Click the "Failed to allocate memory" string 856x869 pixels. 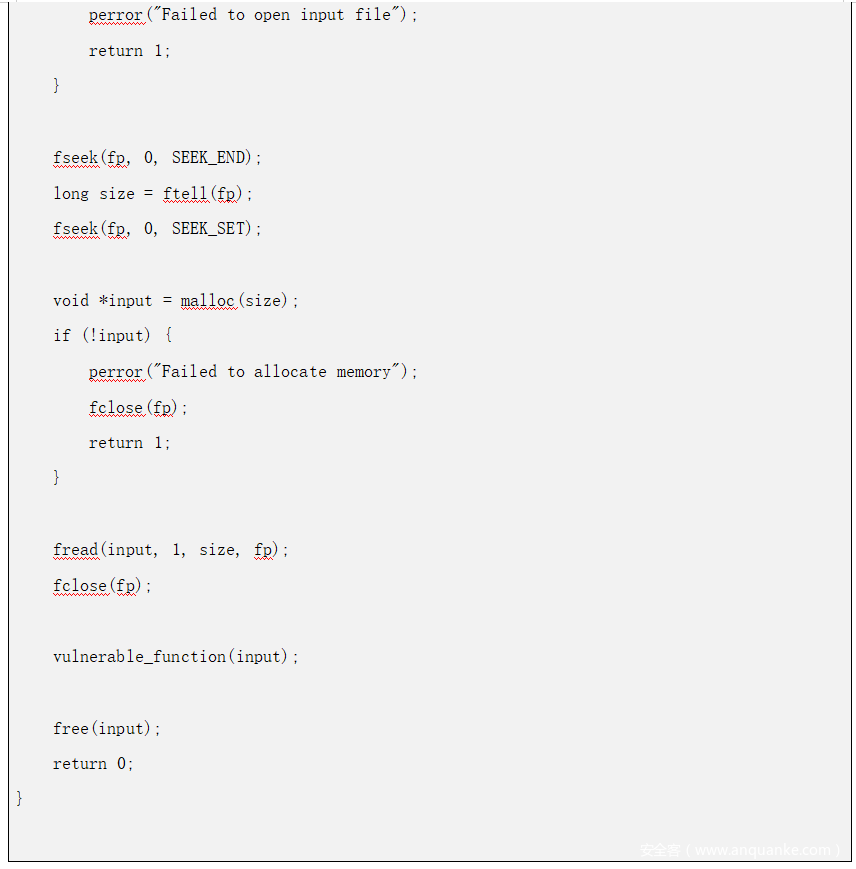click(x=281, y=371)
